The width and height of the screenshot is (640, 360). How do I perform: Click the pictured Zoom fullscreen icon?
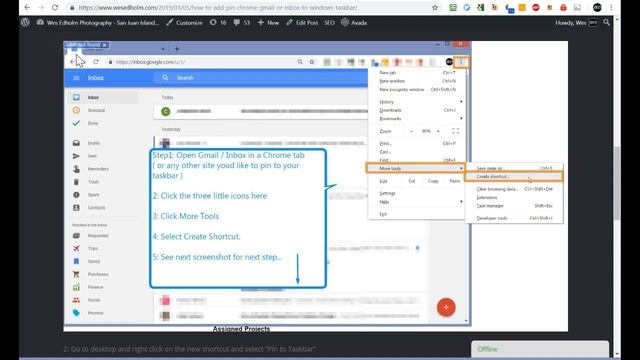456,131
